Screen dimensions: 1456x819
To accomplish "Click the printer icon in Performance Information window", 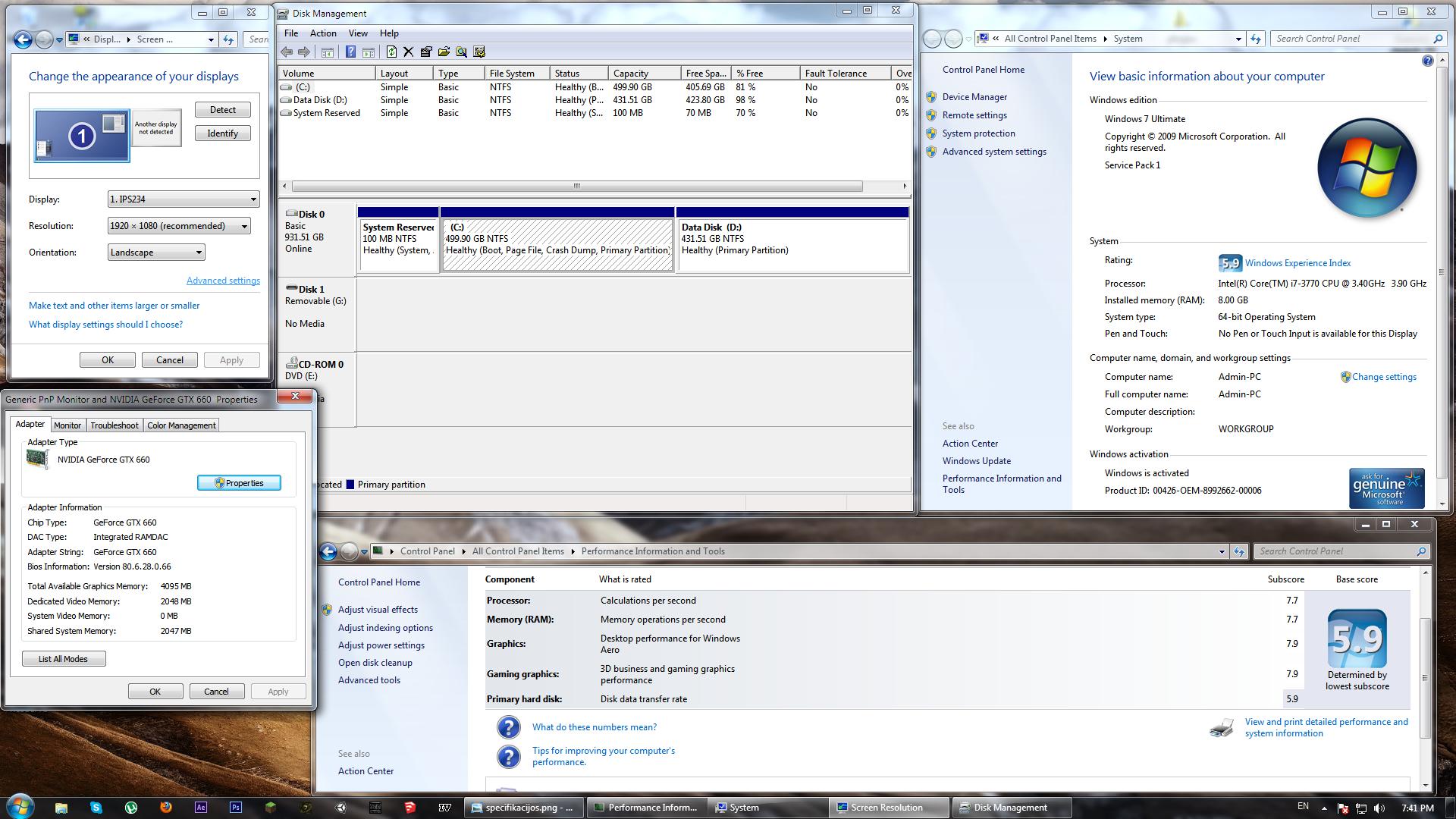I will click(x=1222, y=728).
